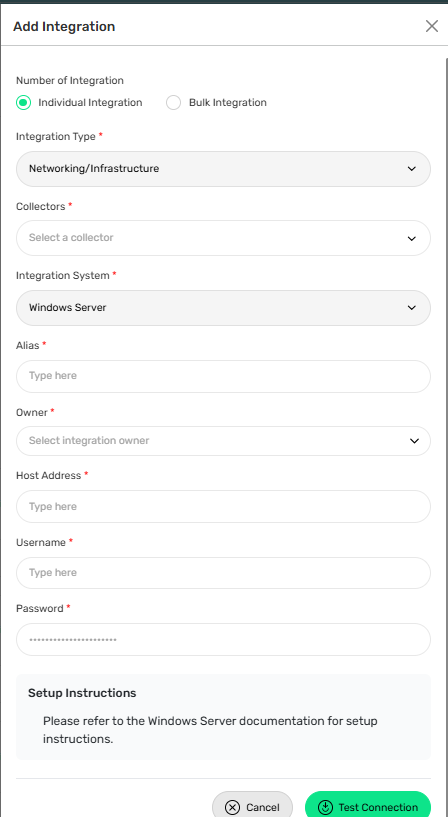
Task: Close the Add Integration dialog
Action: click(x=431, y=26)
